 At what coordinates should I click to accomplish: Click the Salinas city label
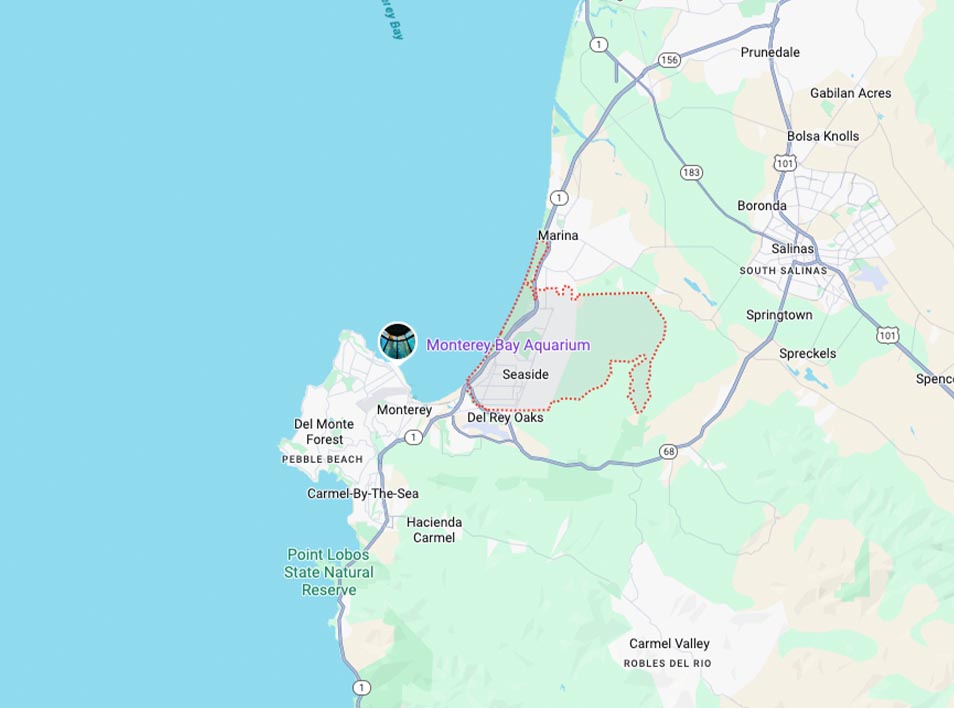[x=792, y=248]
